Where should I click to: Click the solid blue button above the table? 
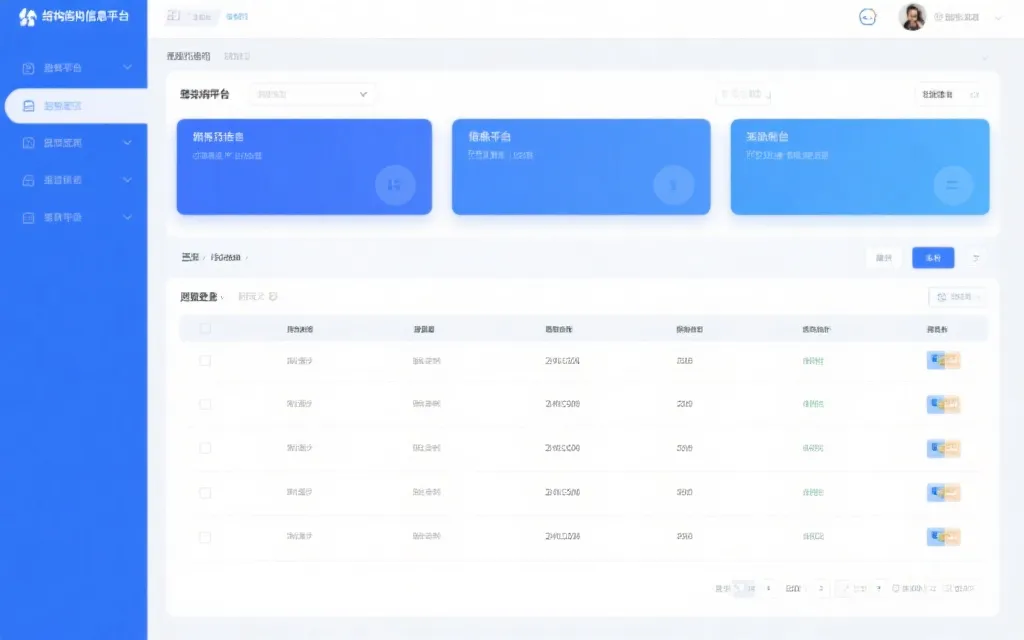[x=933, y=258]
